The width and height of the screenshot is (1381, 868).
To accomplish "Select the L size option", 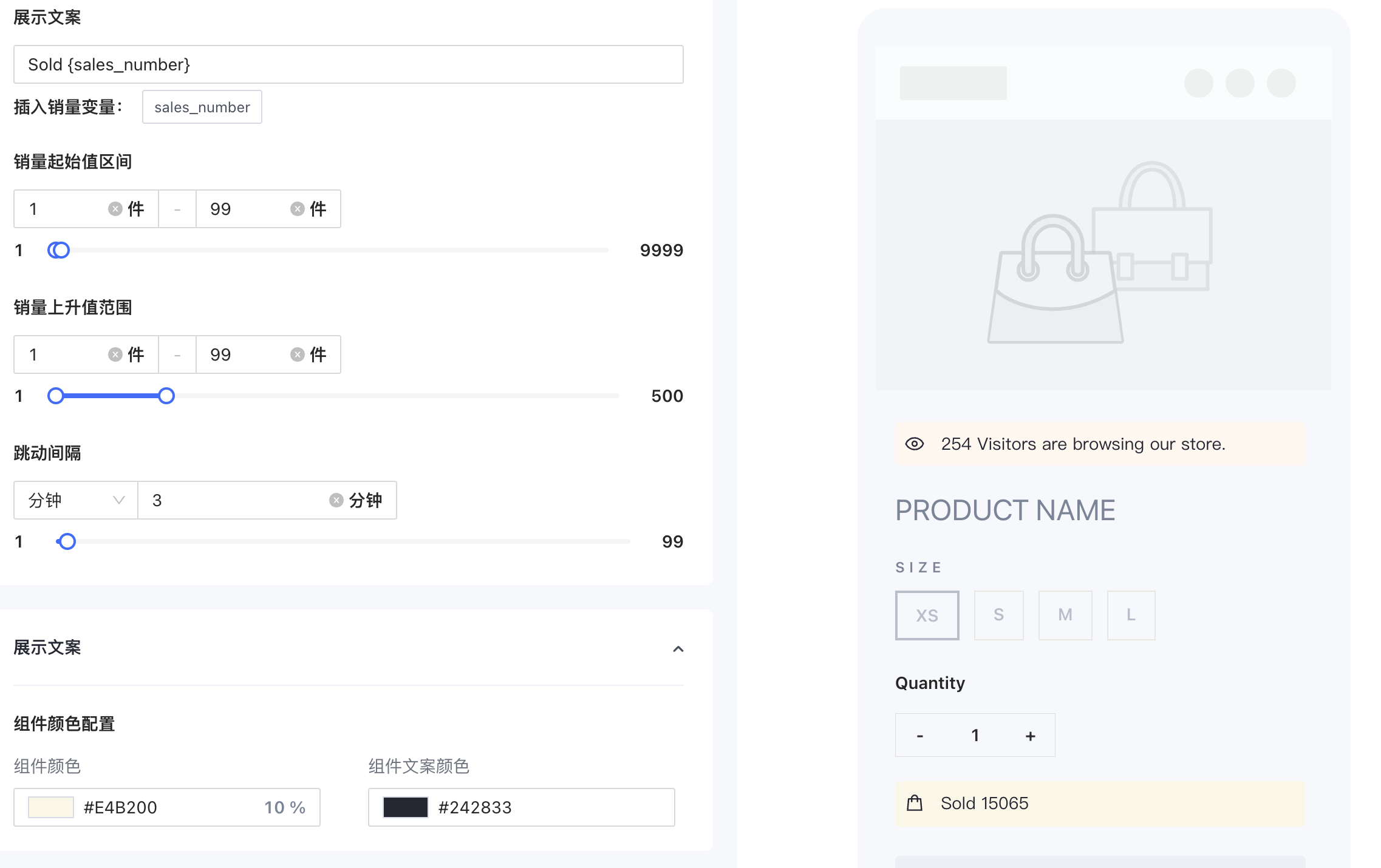I will click(x=1131, y=615).
